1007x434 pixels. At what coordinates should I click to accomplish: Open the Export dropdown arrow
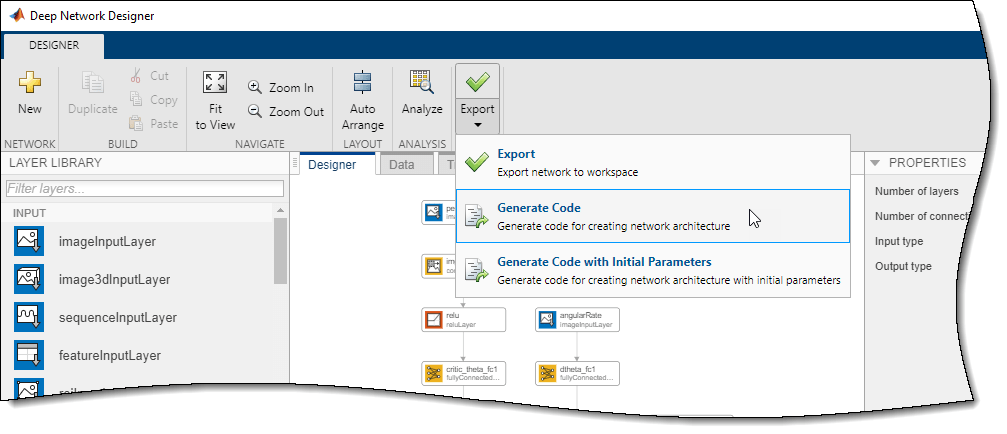(x=477, y=124)
